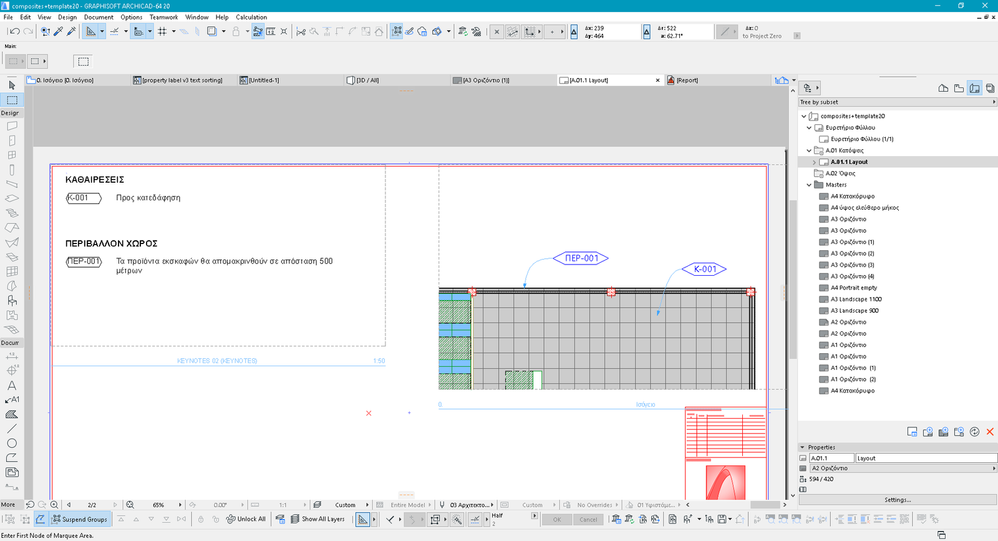Open the Teamwork menu
Viewport: 998px width, 541px height.
(164, 17)
